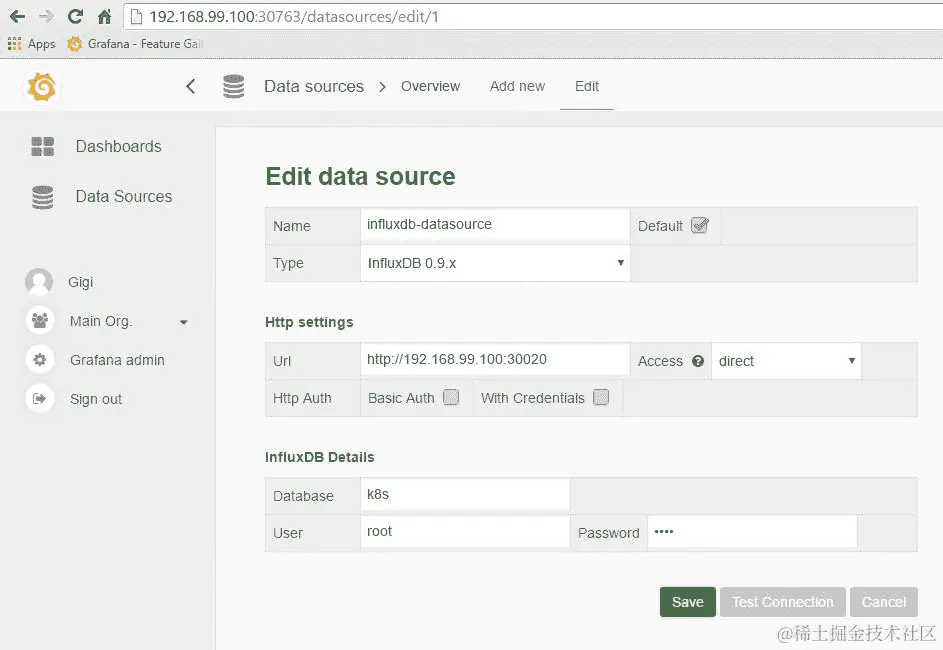Click the breadcrumb right chevron
The height and width of the screenshot is (650, 943).
coord(382,87)
